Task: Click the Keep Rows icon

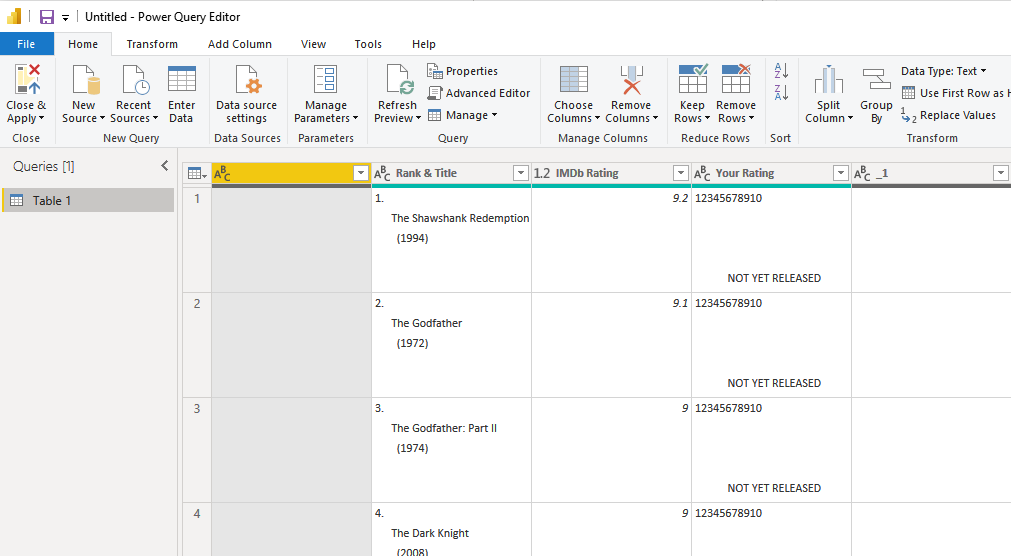Action: [x=692, y=80]
